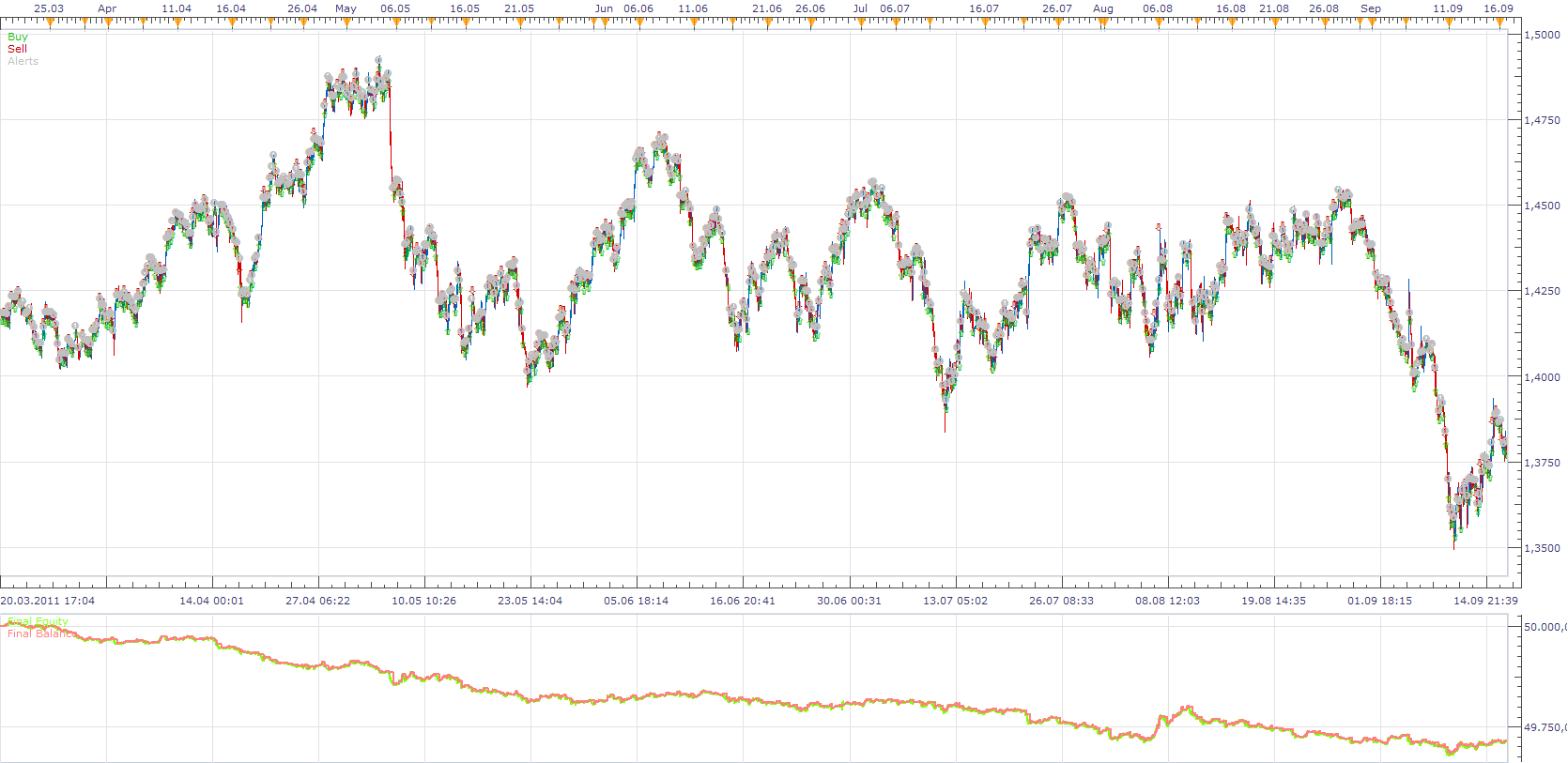1568x763 pixels.
Task: Click the 05.06 18:14 time label
Action: click(636, 601)
